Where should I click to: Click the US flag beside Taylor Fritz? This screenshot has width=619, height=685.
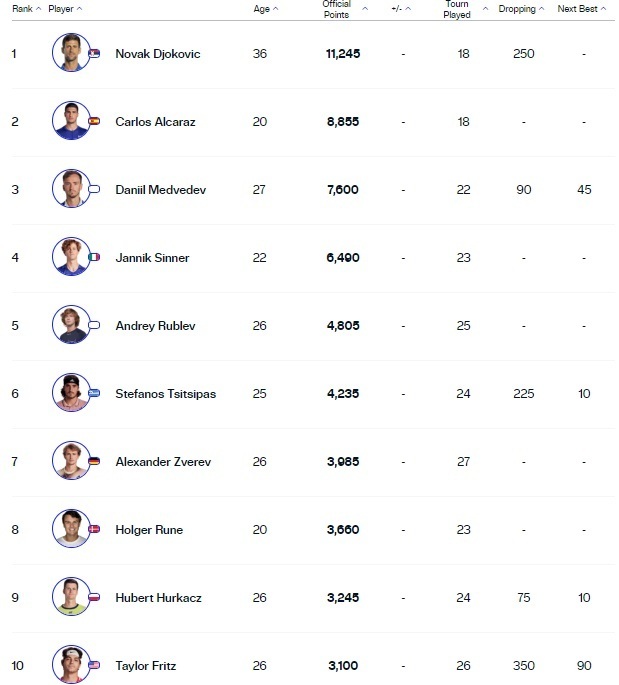pos(95,665)
